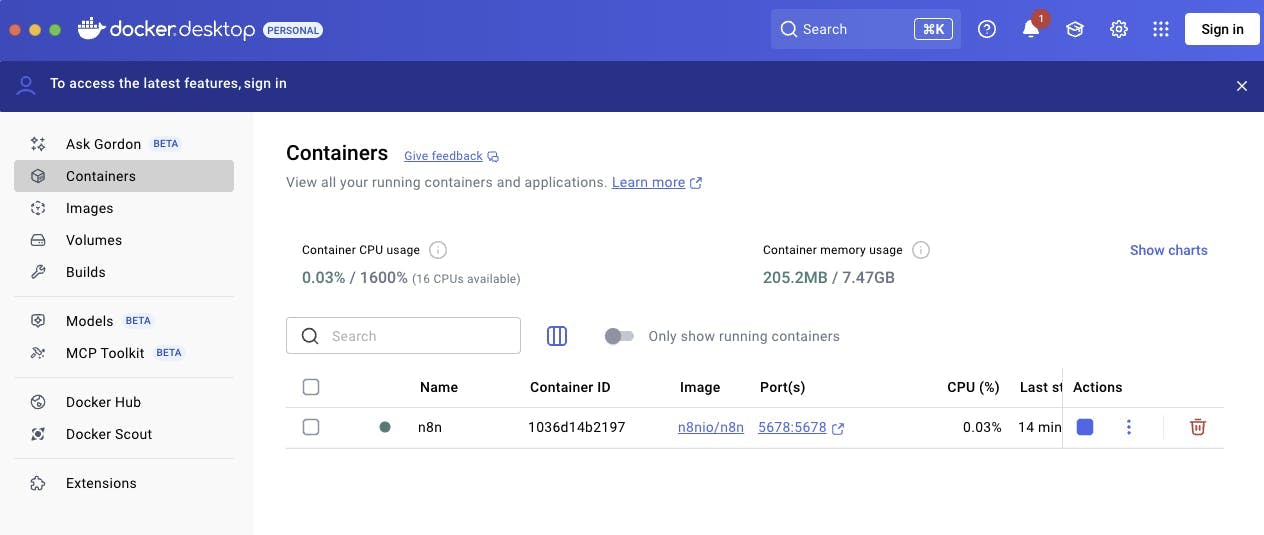
Task: Stop the n8n container
Action: (x=1085, y=427)
